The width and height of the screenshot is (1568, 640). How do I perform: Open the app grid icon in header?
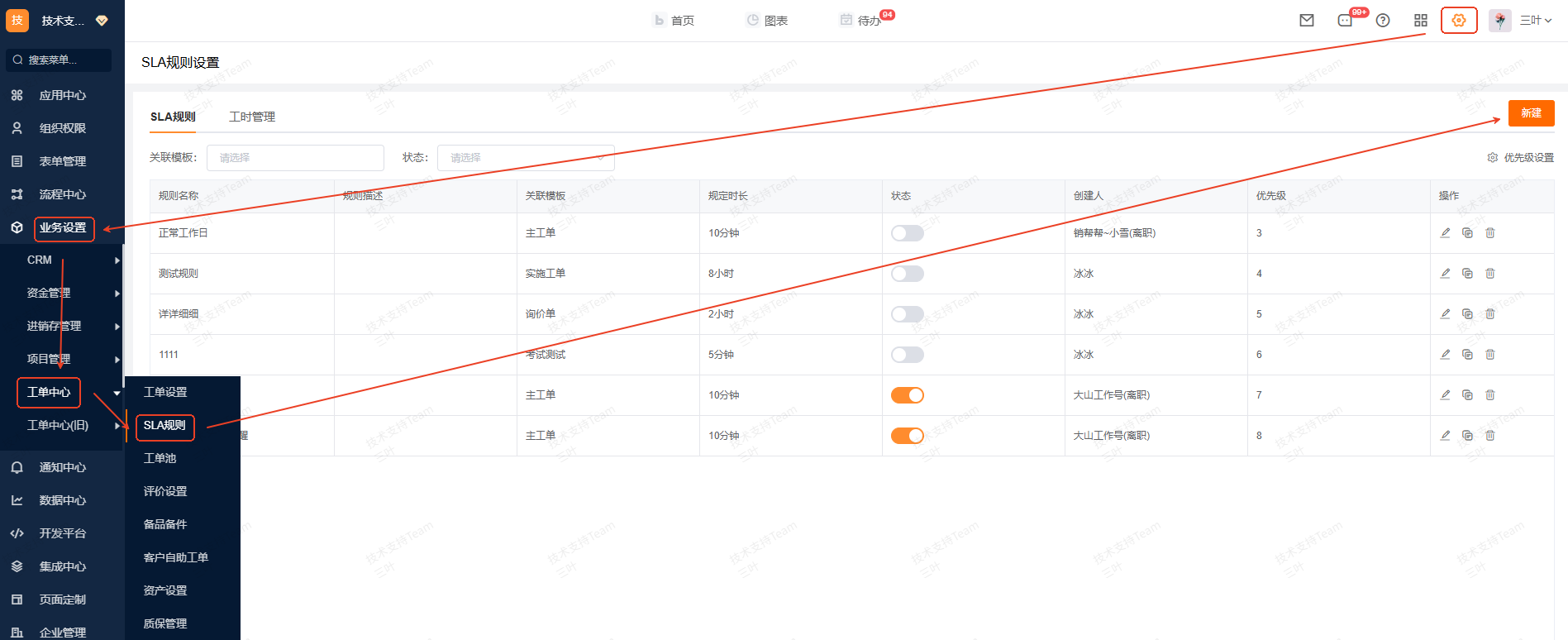pos(1420,21)
